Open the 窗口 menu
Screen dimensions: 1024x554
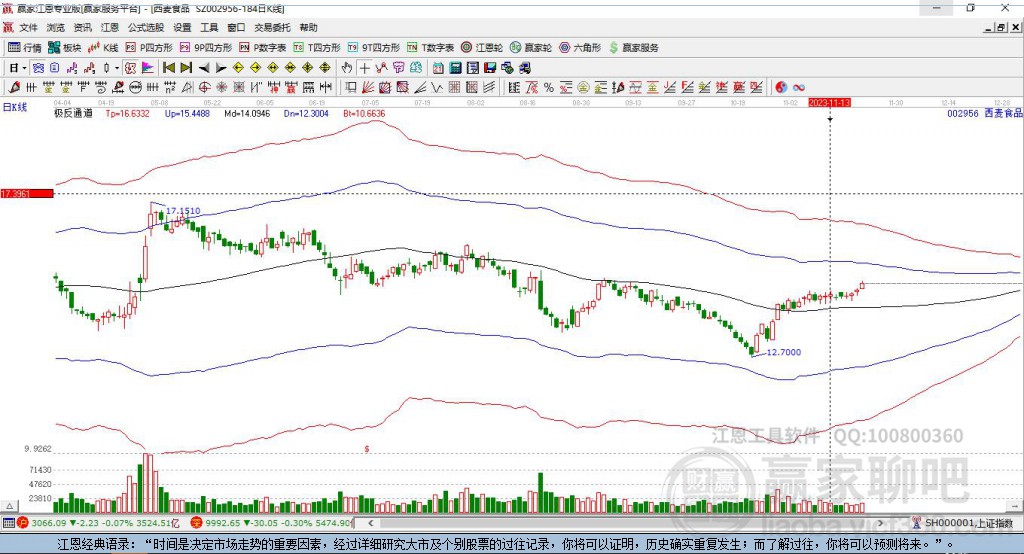(236, 27)
